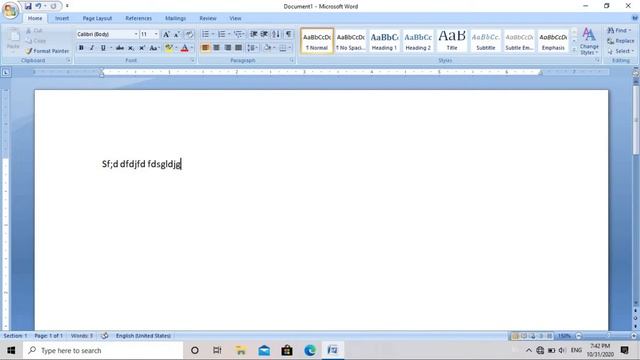This screenshot has height=360, width=640.
Task: Apply Subscript formatting
Action: click(131, 48)
